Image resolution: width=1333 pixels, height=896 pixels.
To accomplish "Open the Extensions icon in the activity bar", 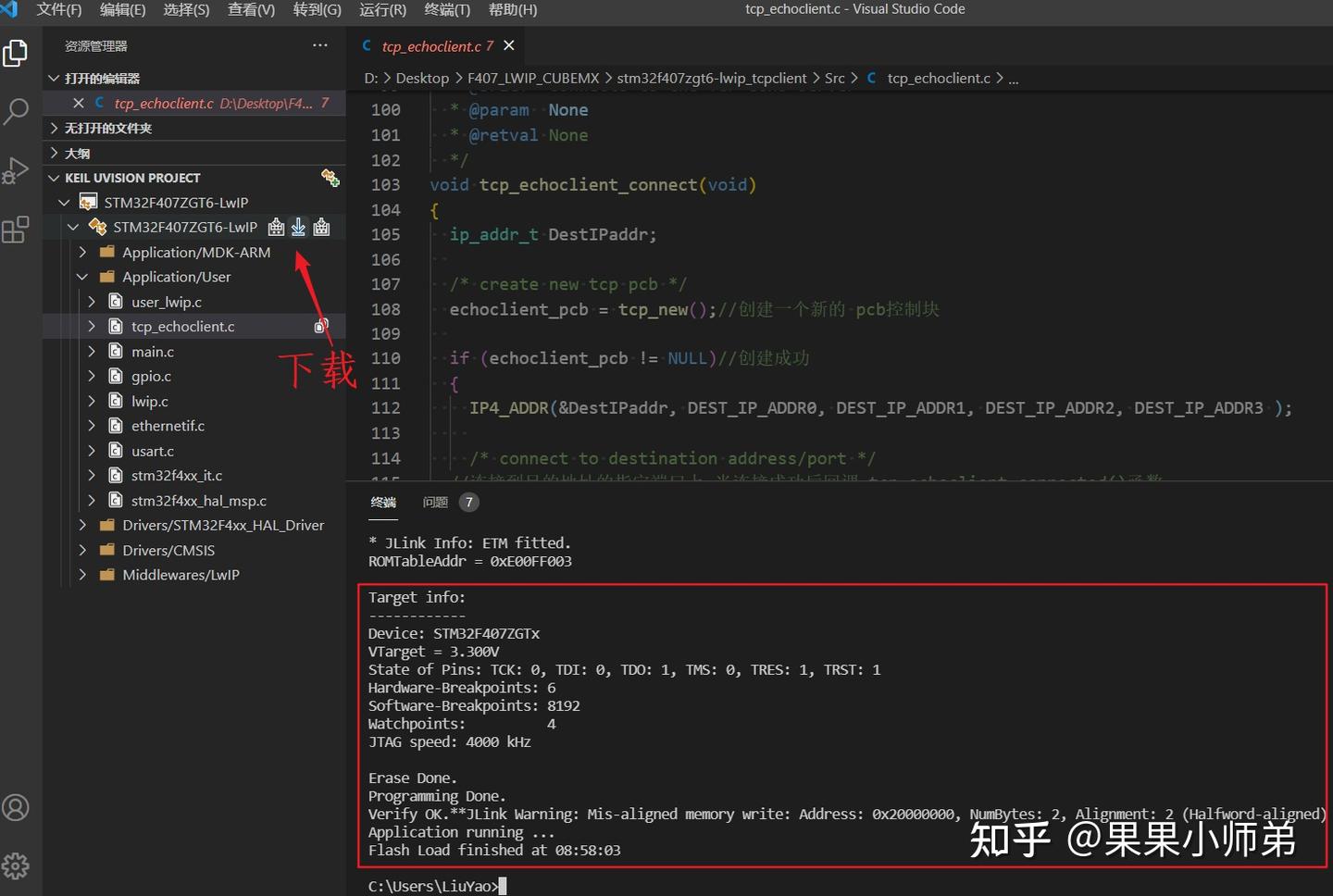I will point(16,229).
